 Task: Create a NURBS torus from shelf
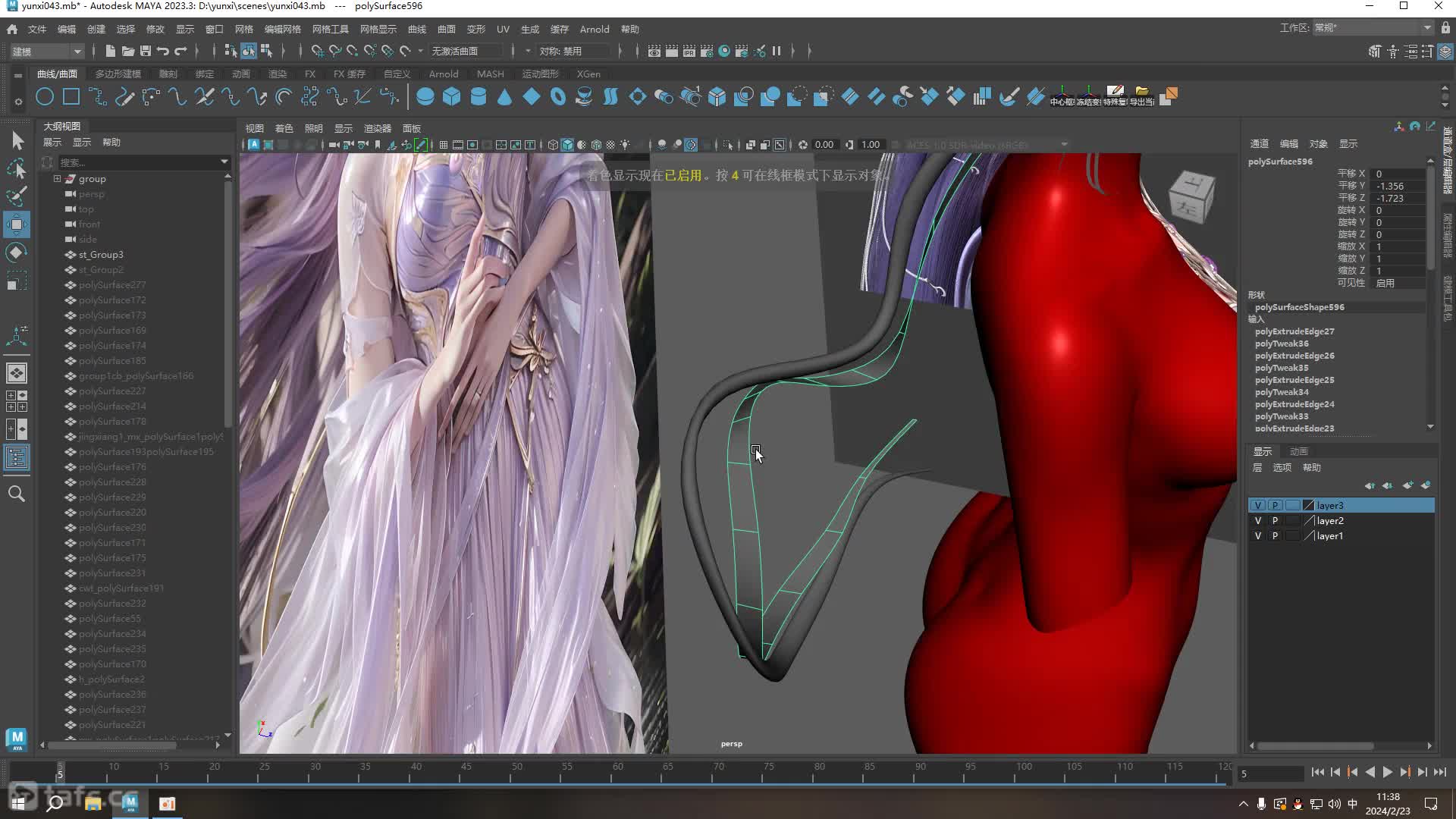(558, 96)
